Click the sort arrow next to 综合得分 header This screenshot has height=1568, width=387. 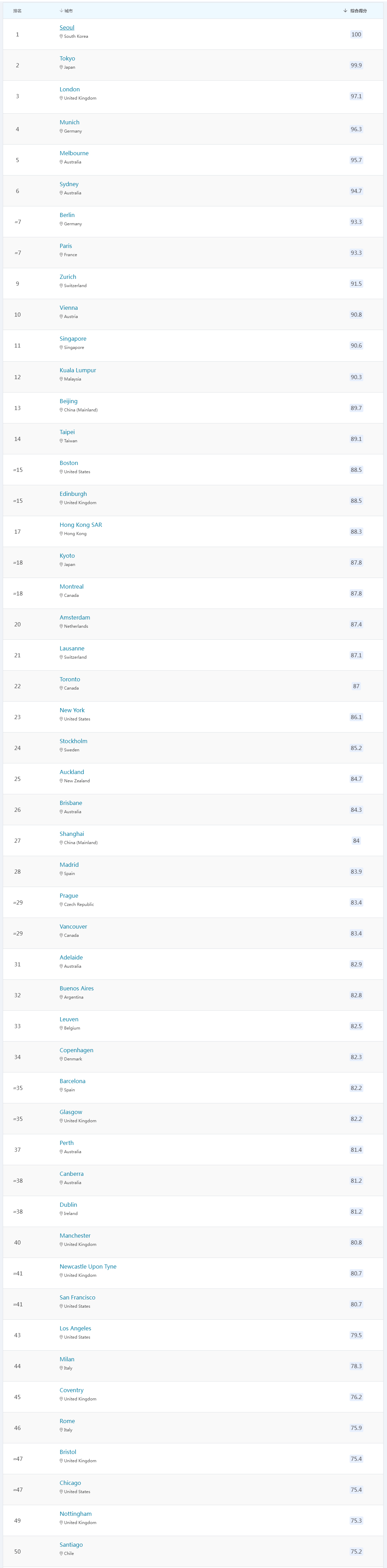pyautogui.click(x=344, y=10)
